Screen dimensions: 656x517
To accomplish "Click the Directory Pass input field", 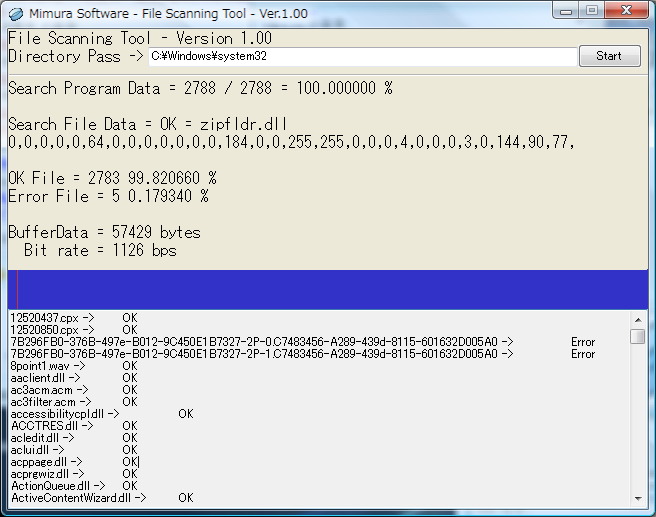I will point(363,56).
